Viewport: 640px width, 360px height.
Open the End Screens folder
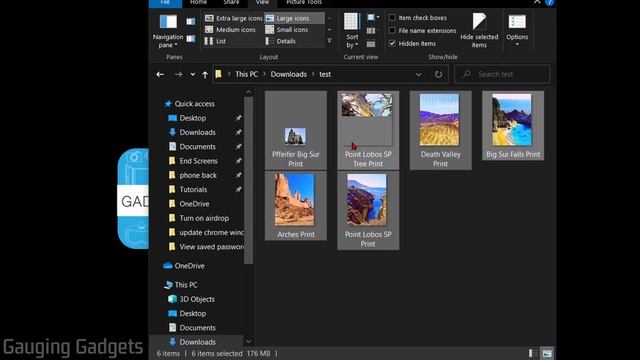pos(198,161)
